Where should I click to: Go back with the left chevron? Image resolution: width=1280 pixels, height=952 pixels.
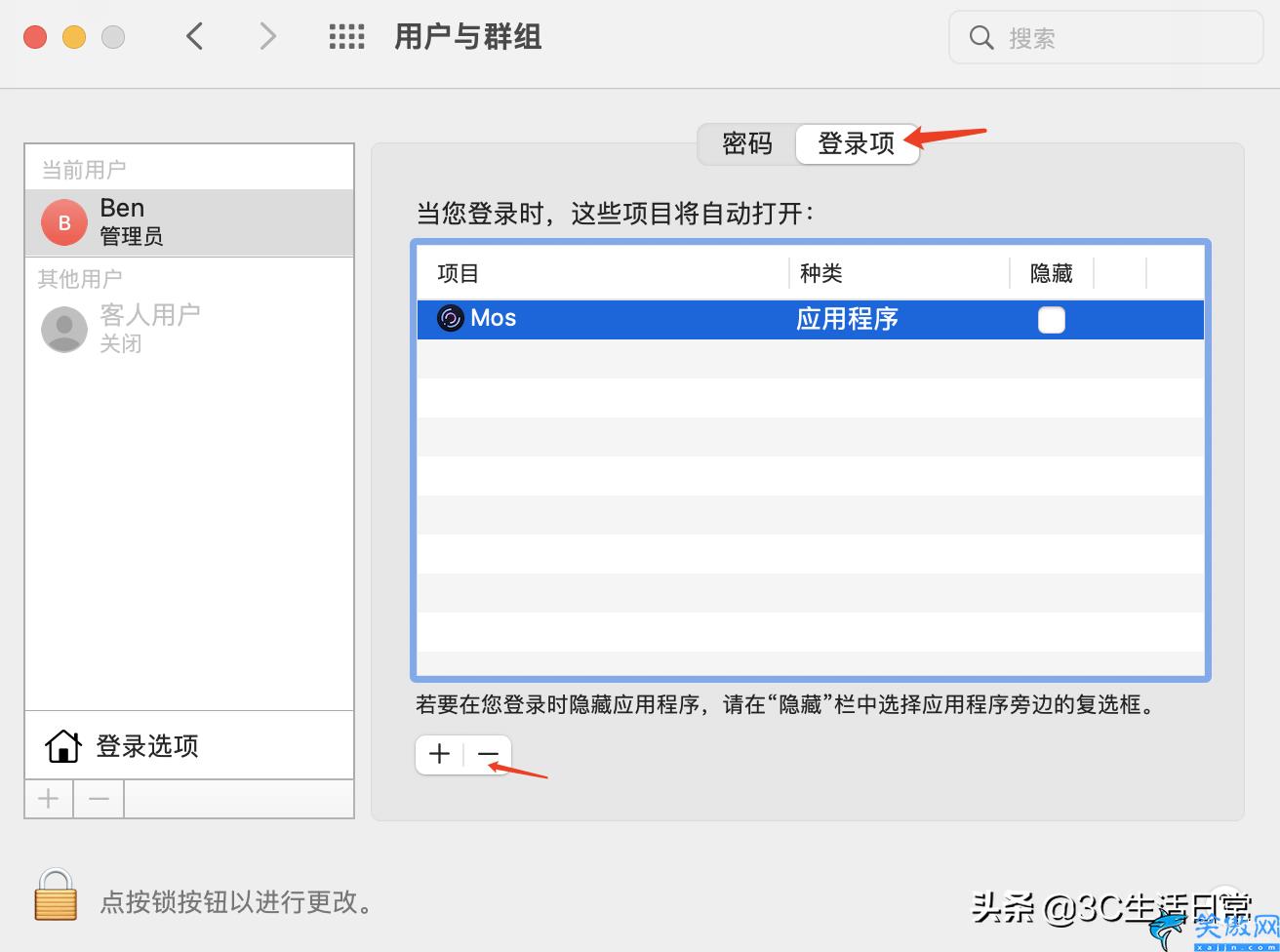coord(195,37)
